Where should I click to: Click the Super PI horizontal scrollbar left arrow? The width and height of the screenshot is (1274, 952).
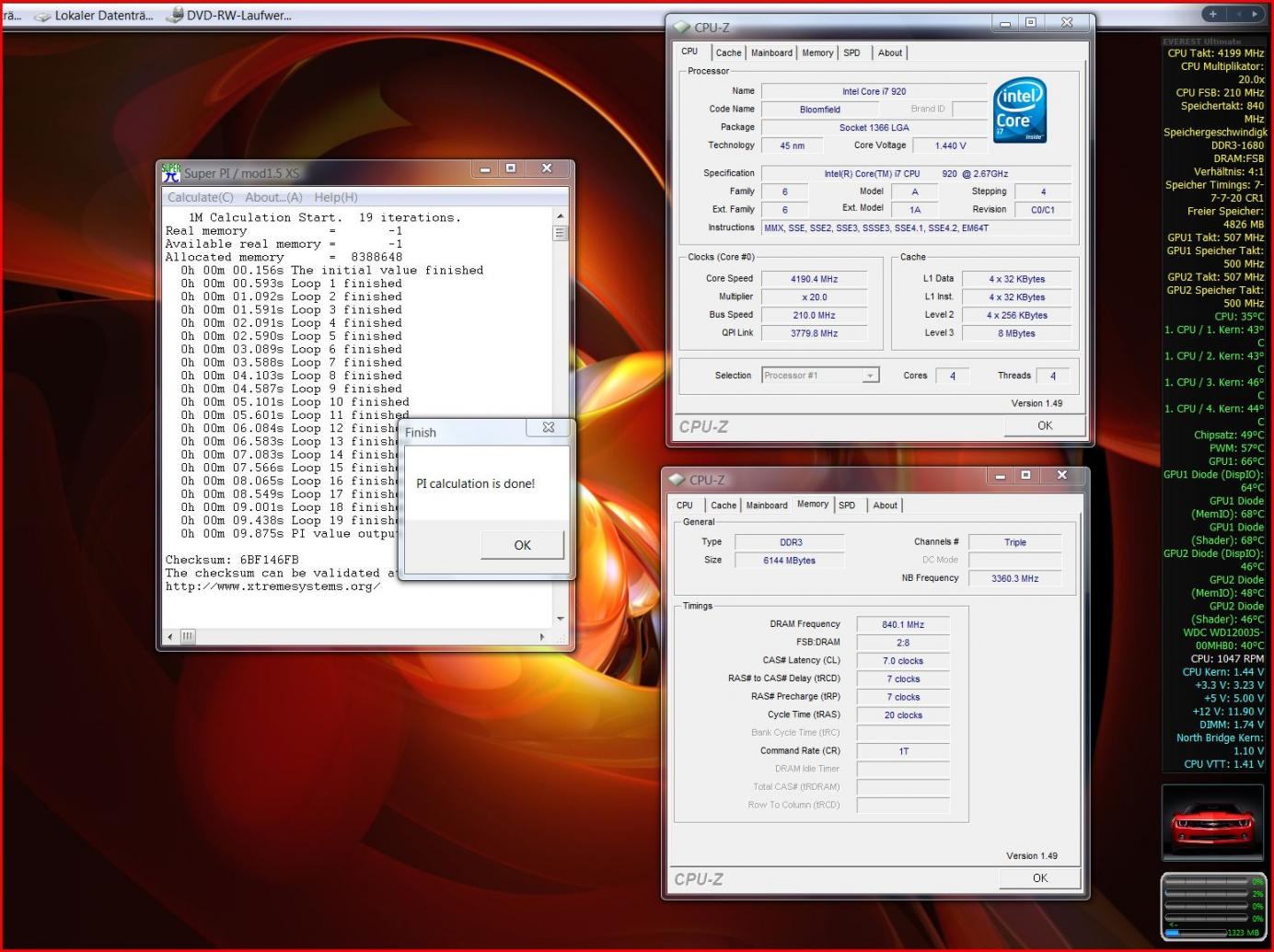170,636
